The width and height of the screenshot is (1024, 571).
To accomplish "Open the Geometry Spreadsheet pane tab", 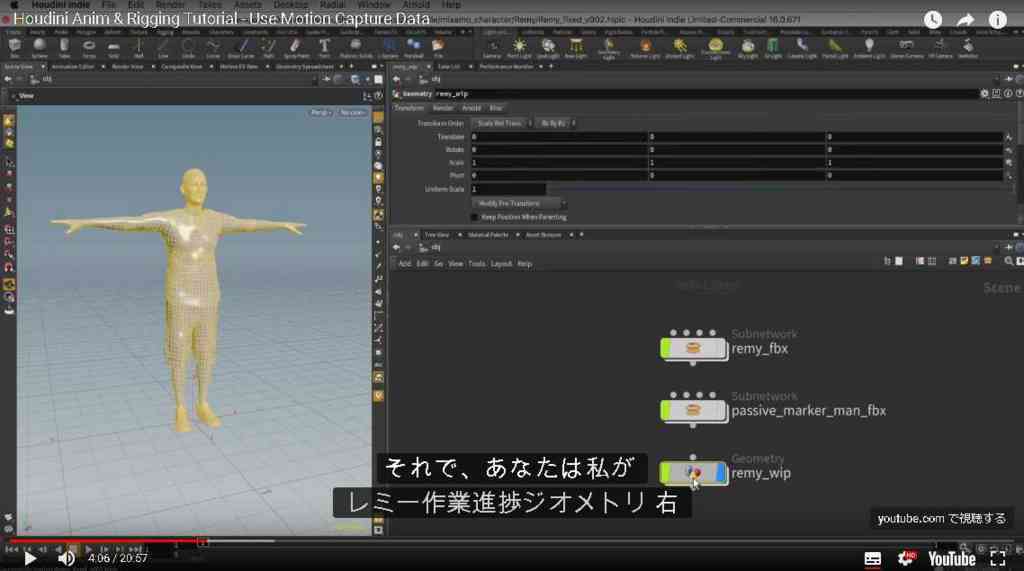I will pos(304,67).
